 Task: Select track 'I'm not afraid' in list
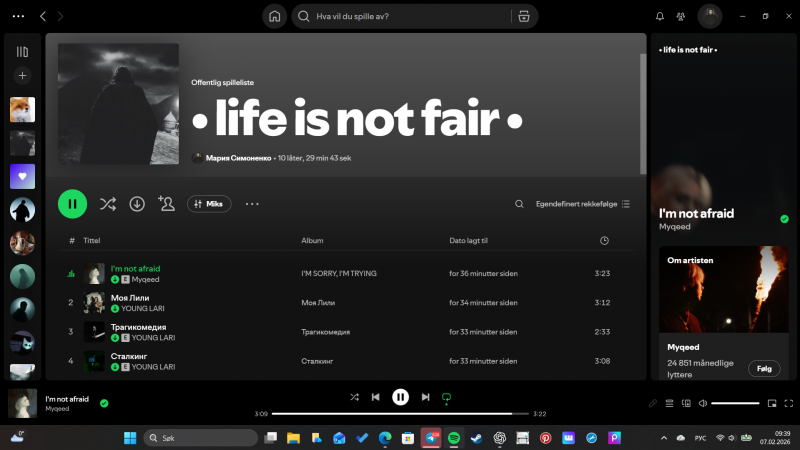point(135,268)
